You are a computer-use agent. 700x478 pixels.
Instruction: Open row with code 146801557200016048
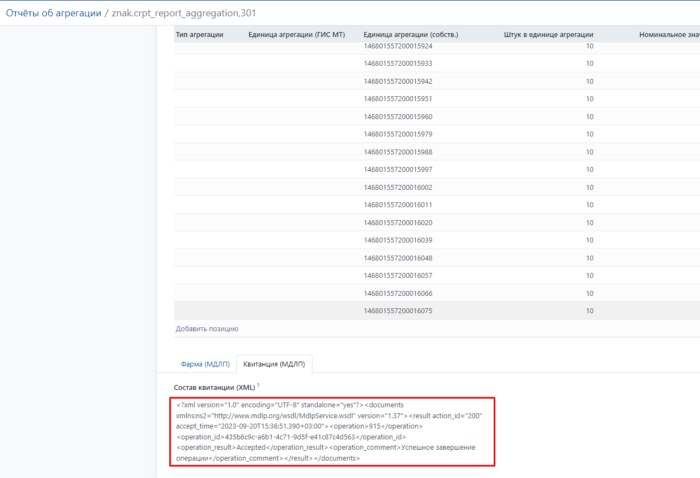[x=398, y=258]
